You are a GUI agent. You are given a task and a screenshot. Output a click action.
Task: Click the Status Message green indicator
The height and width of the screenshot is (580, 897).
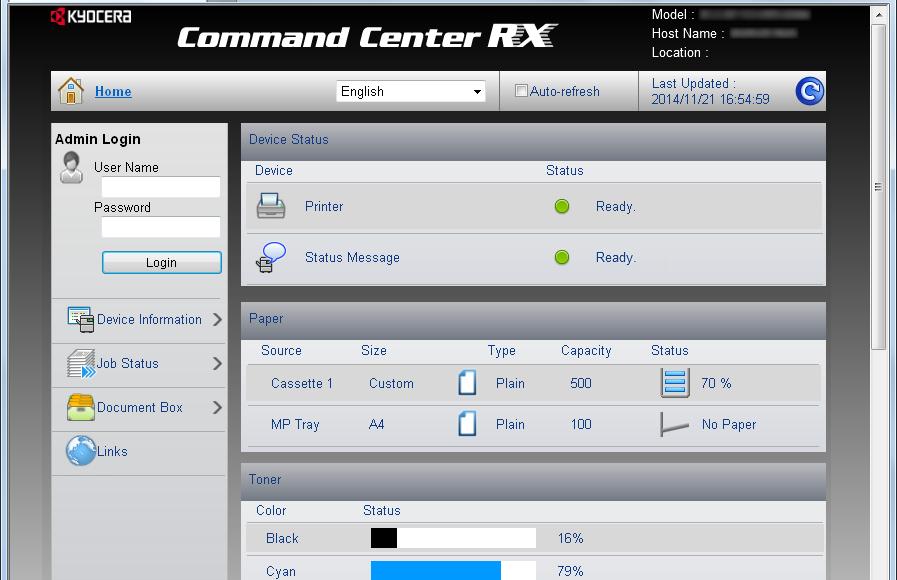[x=562, y=257]
